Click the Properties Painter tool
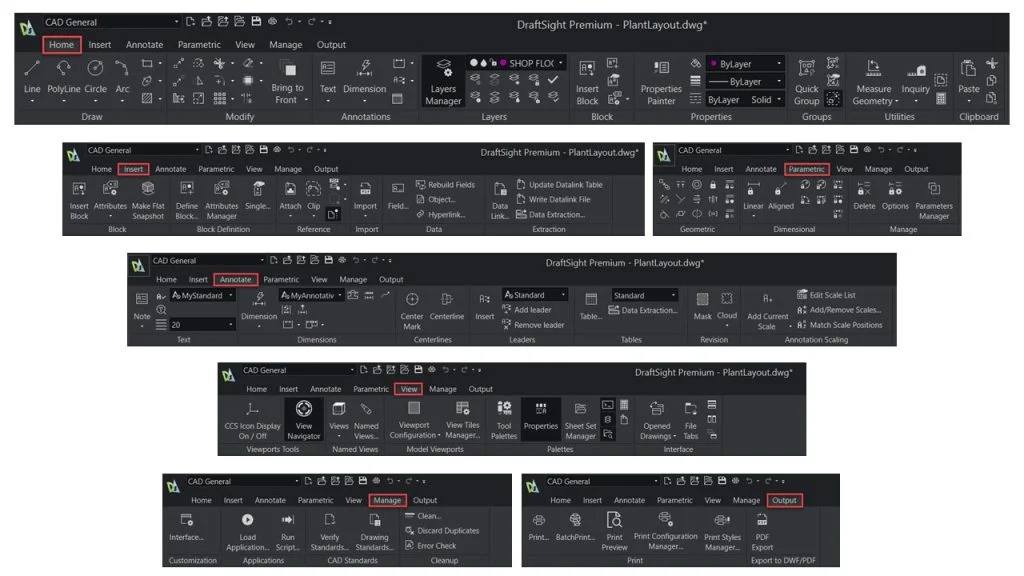 tap(660, 80)
